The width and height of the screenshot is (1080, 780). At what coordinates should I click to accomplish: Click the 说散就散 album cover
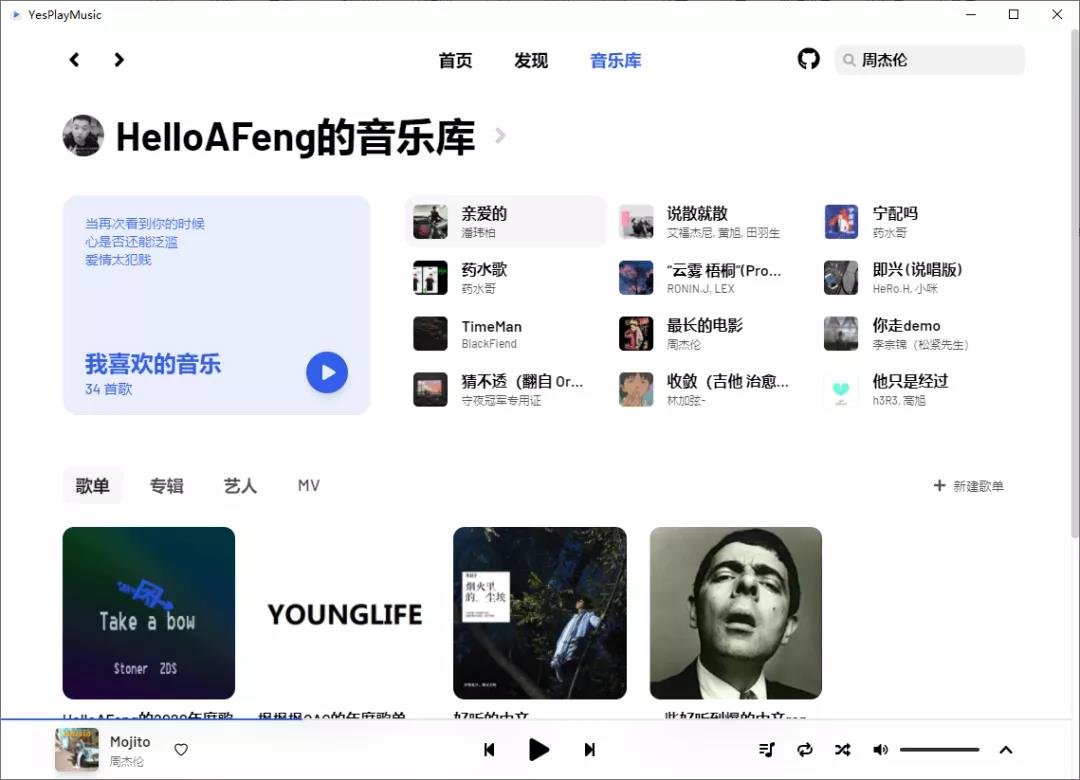pos(636,221)
